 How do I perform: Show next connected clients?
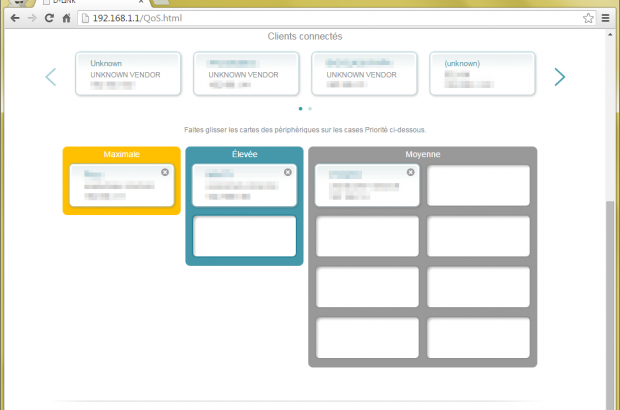pyautogui.click(x=560, y=77)
